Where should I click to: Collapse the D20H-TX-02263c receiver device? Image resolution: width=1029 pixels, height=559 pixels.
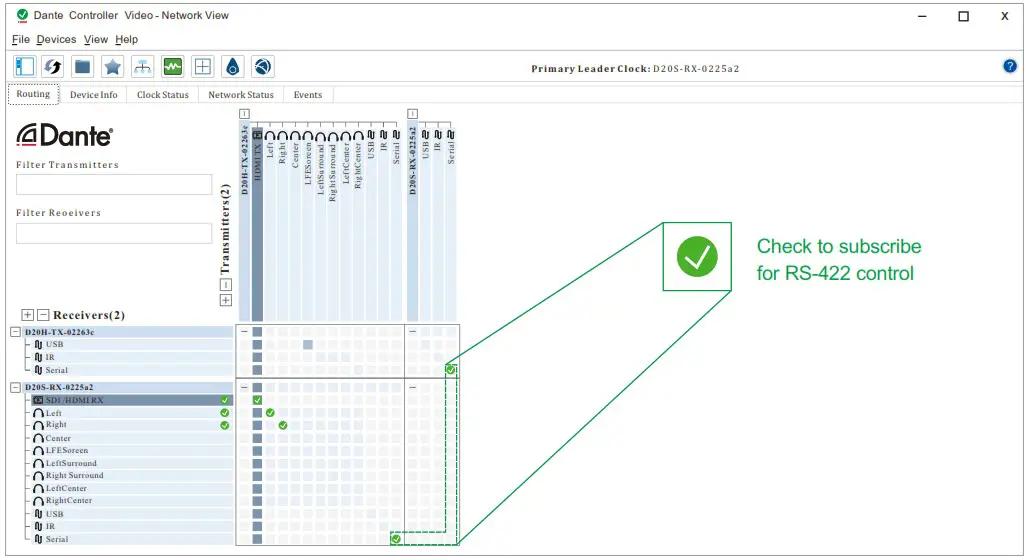[x=16, y=332]
